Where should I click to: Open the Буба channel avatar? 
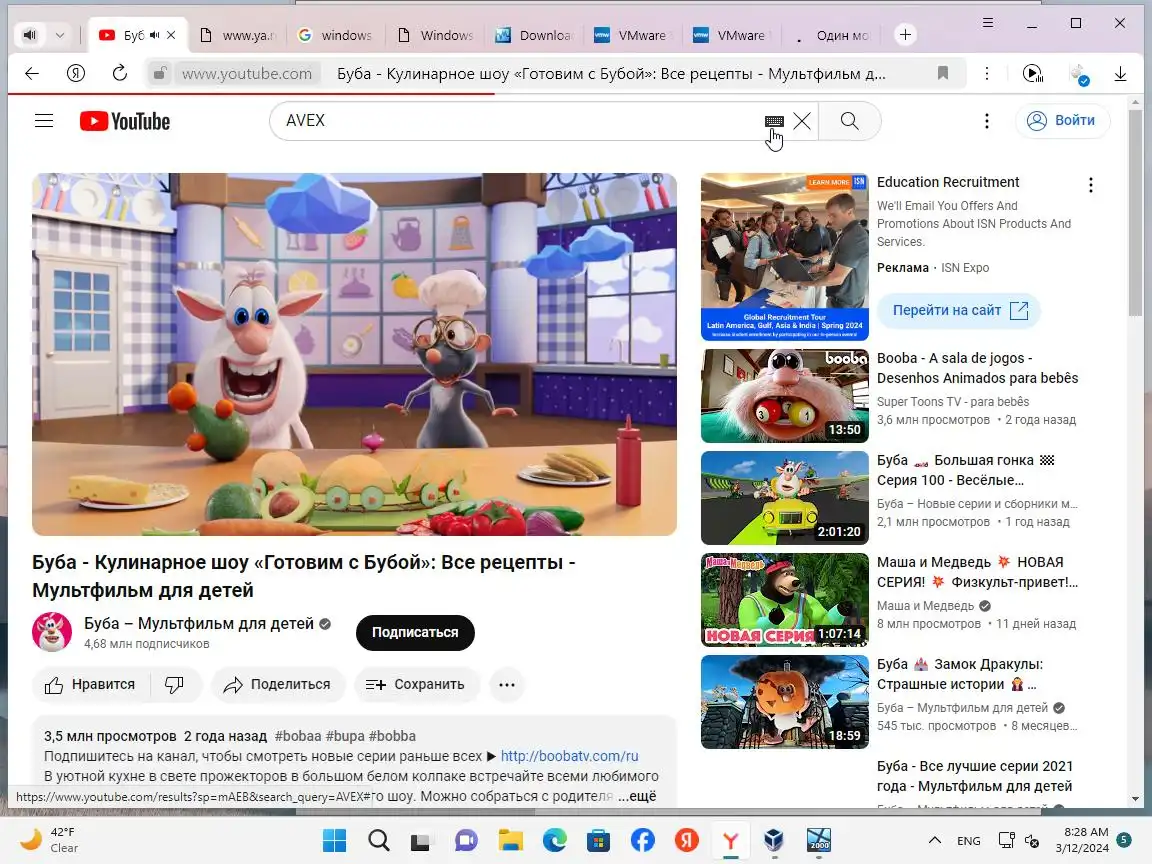[52, 632]
